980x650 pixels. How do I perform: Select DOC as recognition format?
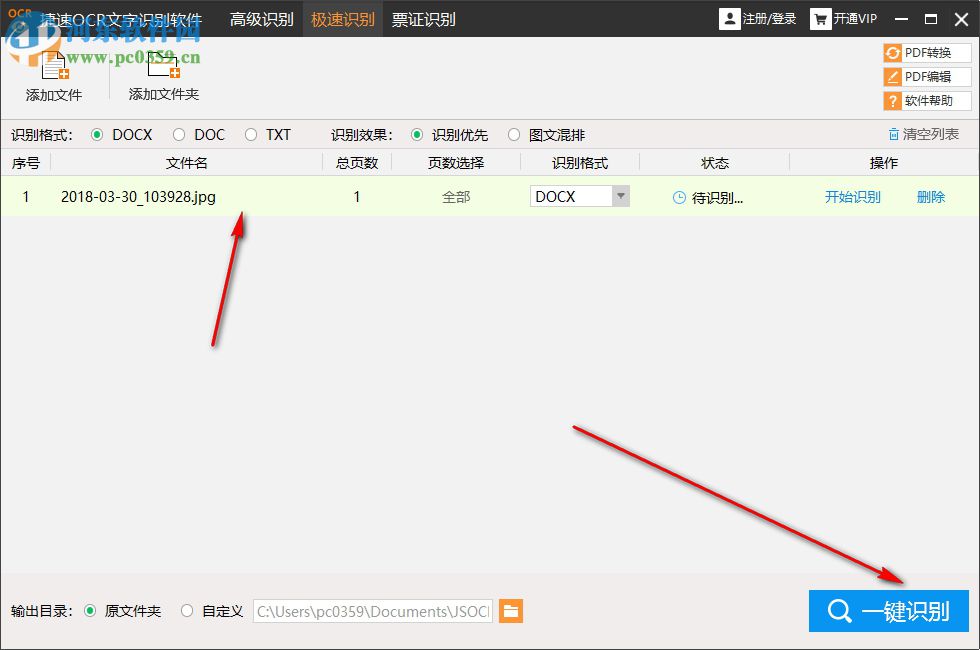pos(178,134)
